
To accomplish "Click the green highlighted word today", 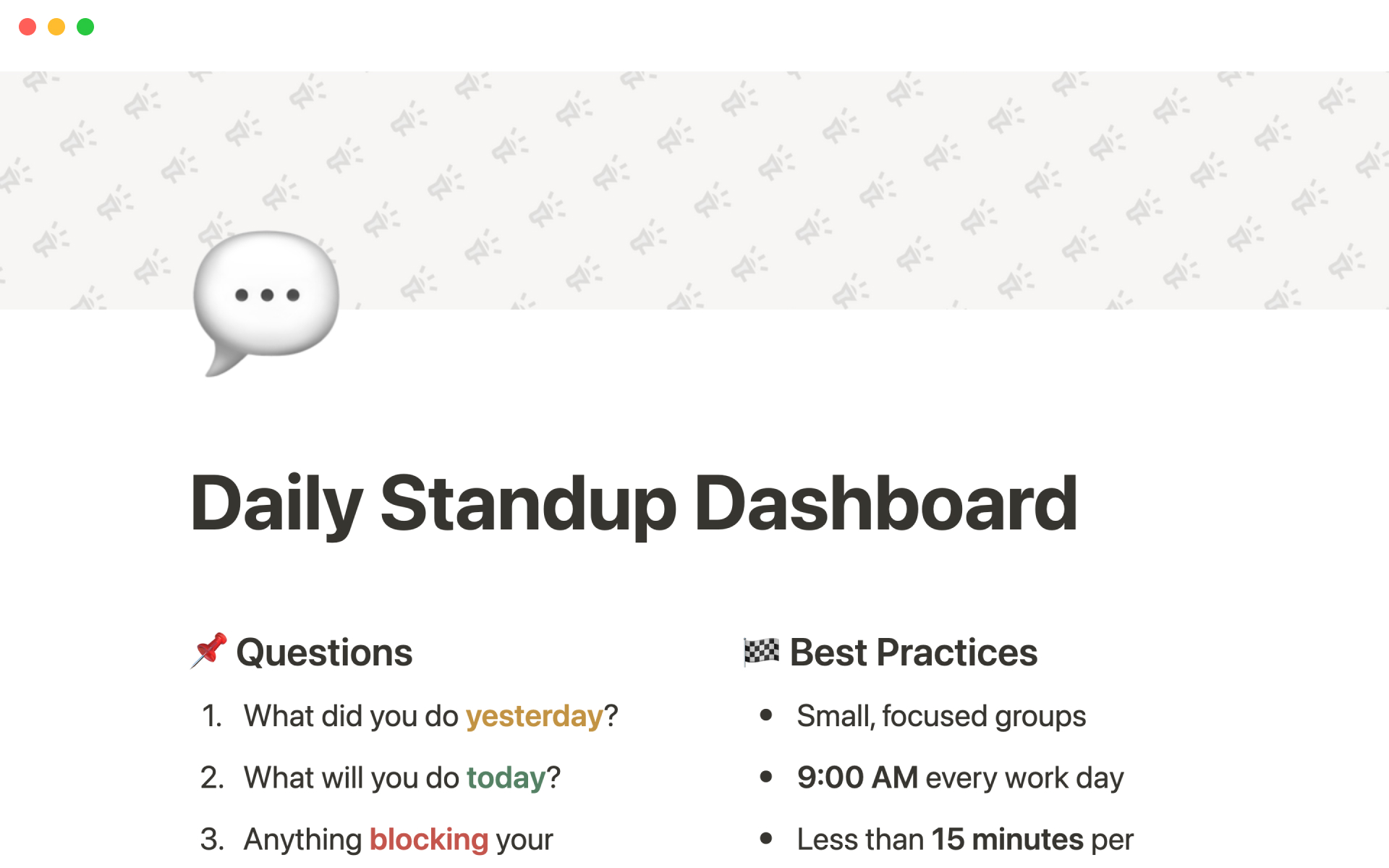I will click(x=506, y=778).
